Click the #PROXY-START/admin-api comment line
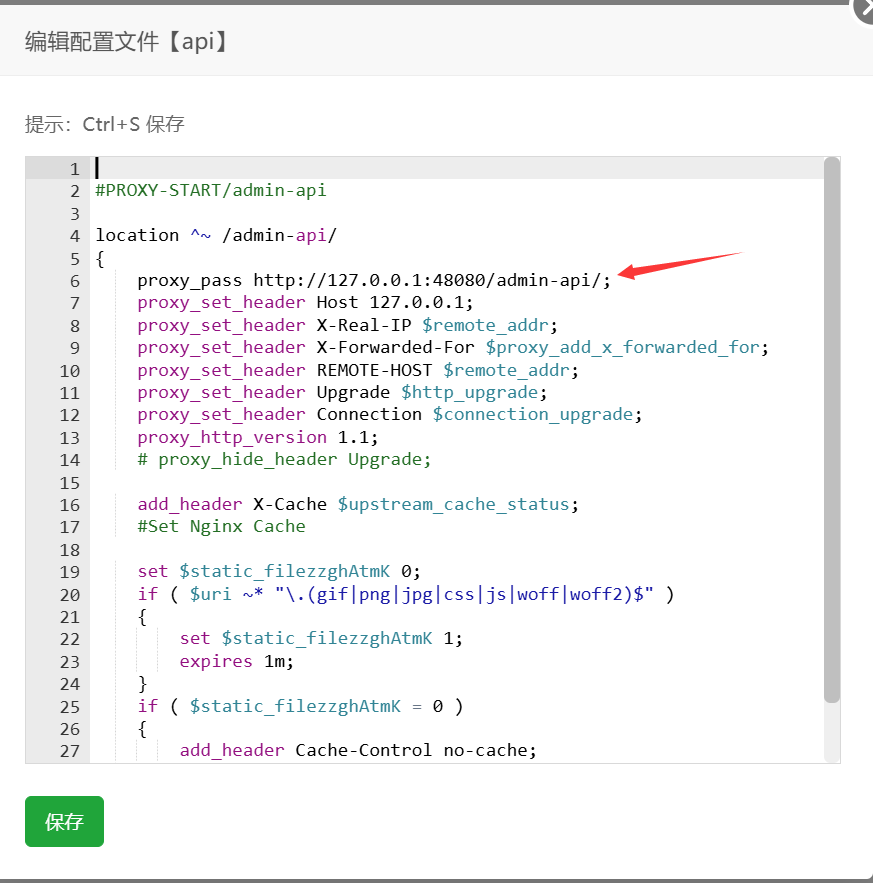The height and width of the screenshot is (883, 873). tap(211, 190)
